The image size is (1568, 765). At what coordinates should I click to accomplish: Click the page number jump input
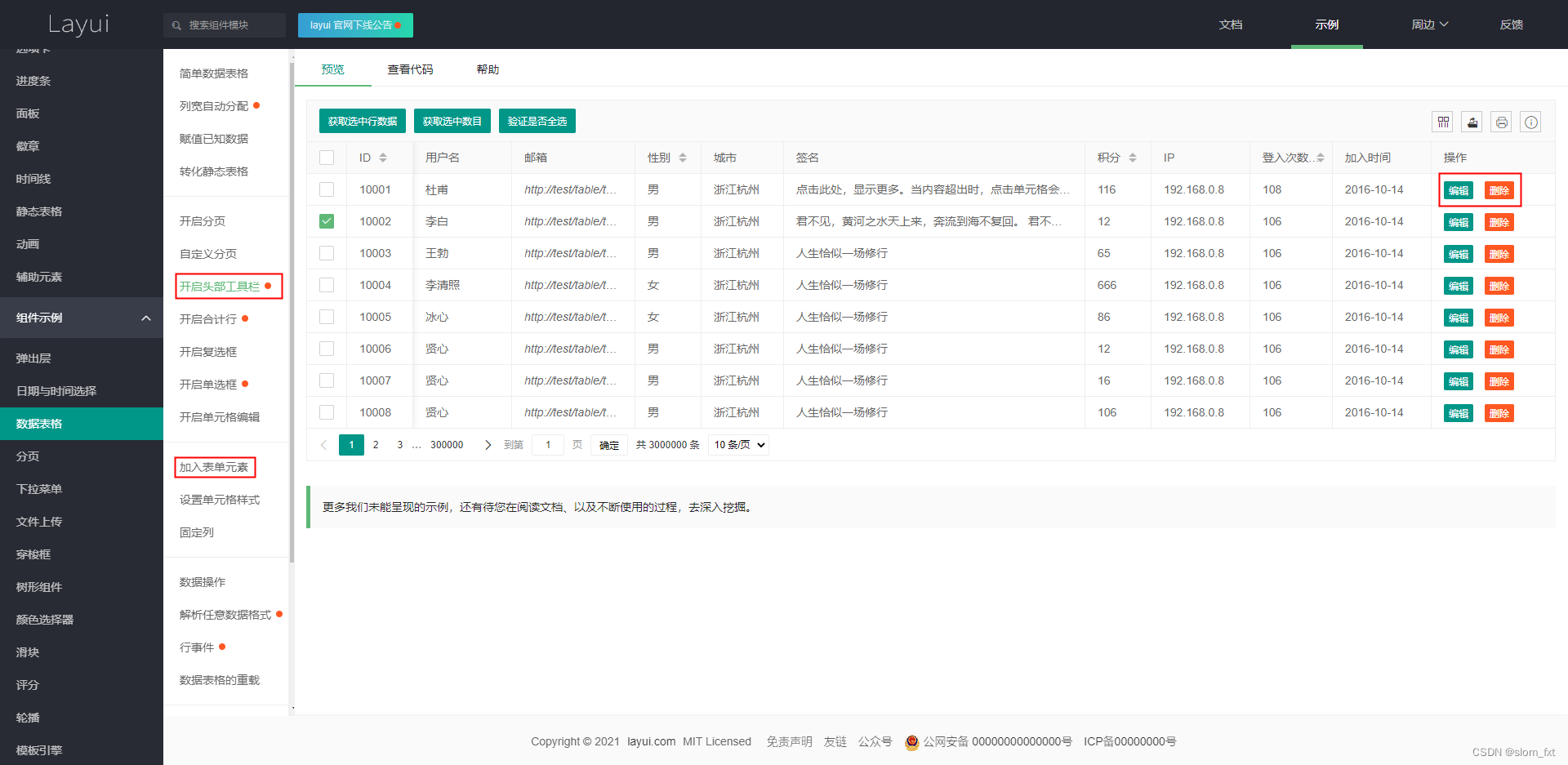point(548,445)
